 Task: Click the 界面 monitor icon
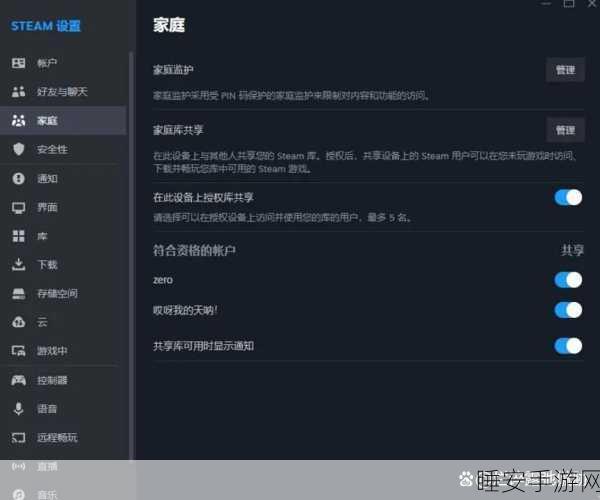(x=18, y=207)
